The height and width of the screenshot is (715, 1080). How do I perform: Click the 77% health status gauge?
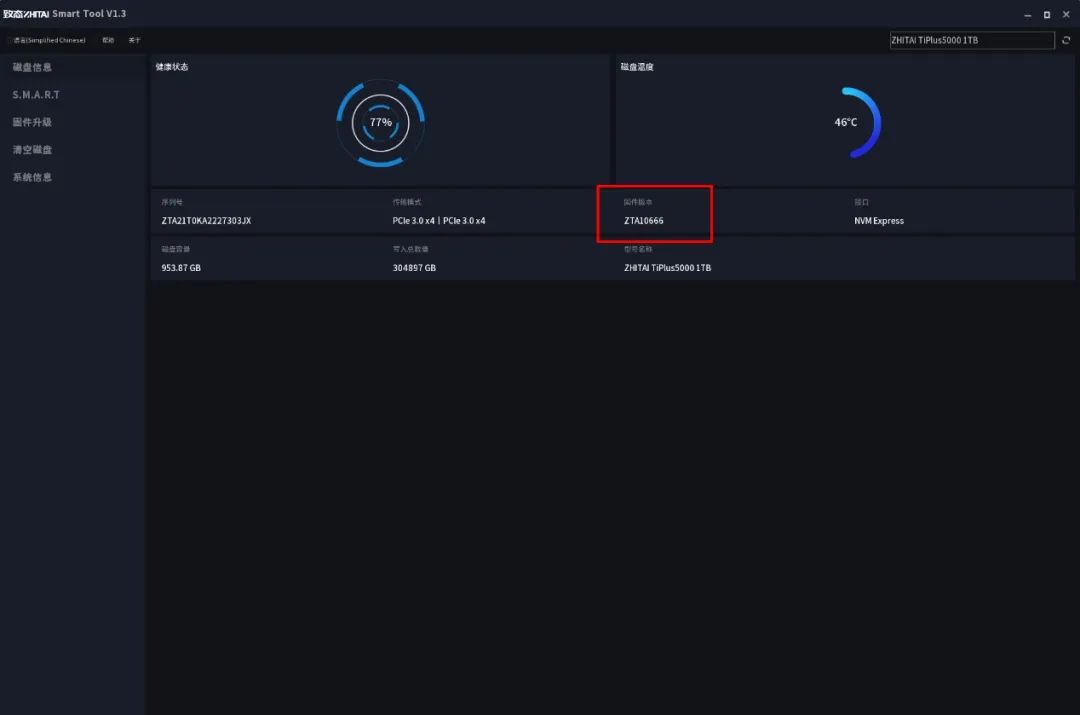click(380, 123)
